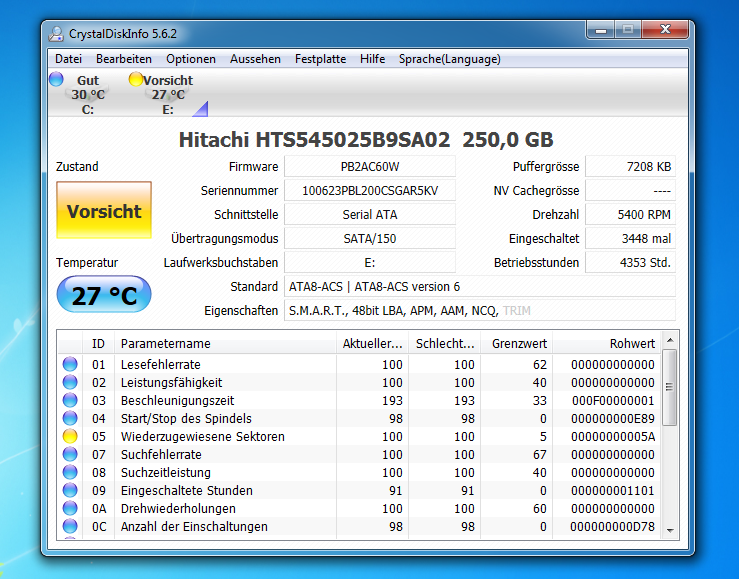Click the Übertragungsmodus value SATA/150

click(370, 239)
